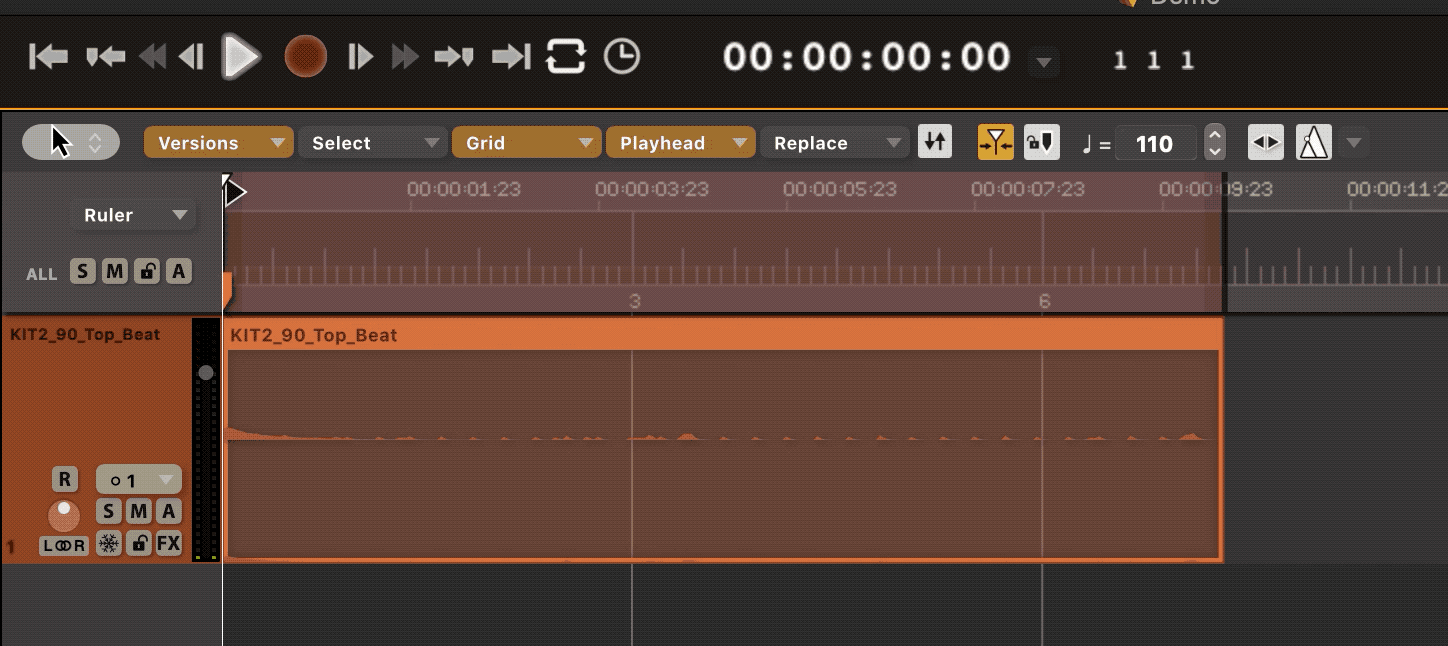Click the tempo value field 110

click(1156, 143)
